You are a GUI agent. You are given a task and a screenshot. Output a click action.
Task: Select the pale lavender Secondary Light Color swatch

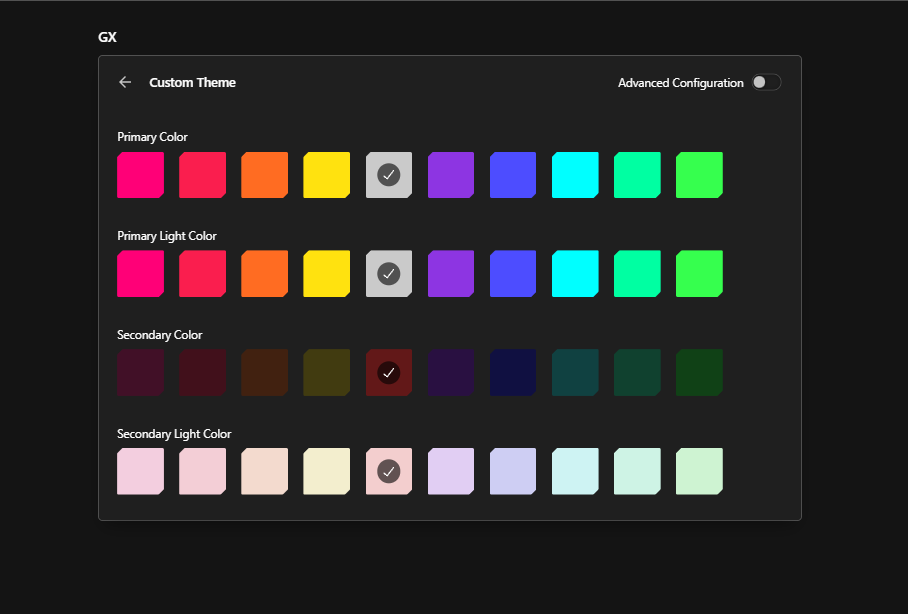tap(451, 471)
